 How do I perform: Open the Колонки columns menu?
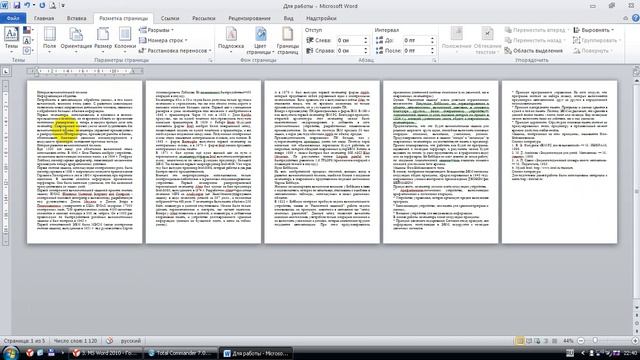(x=125, y=39)
